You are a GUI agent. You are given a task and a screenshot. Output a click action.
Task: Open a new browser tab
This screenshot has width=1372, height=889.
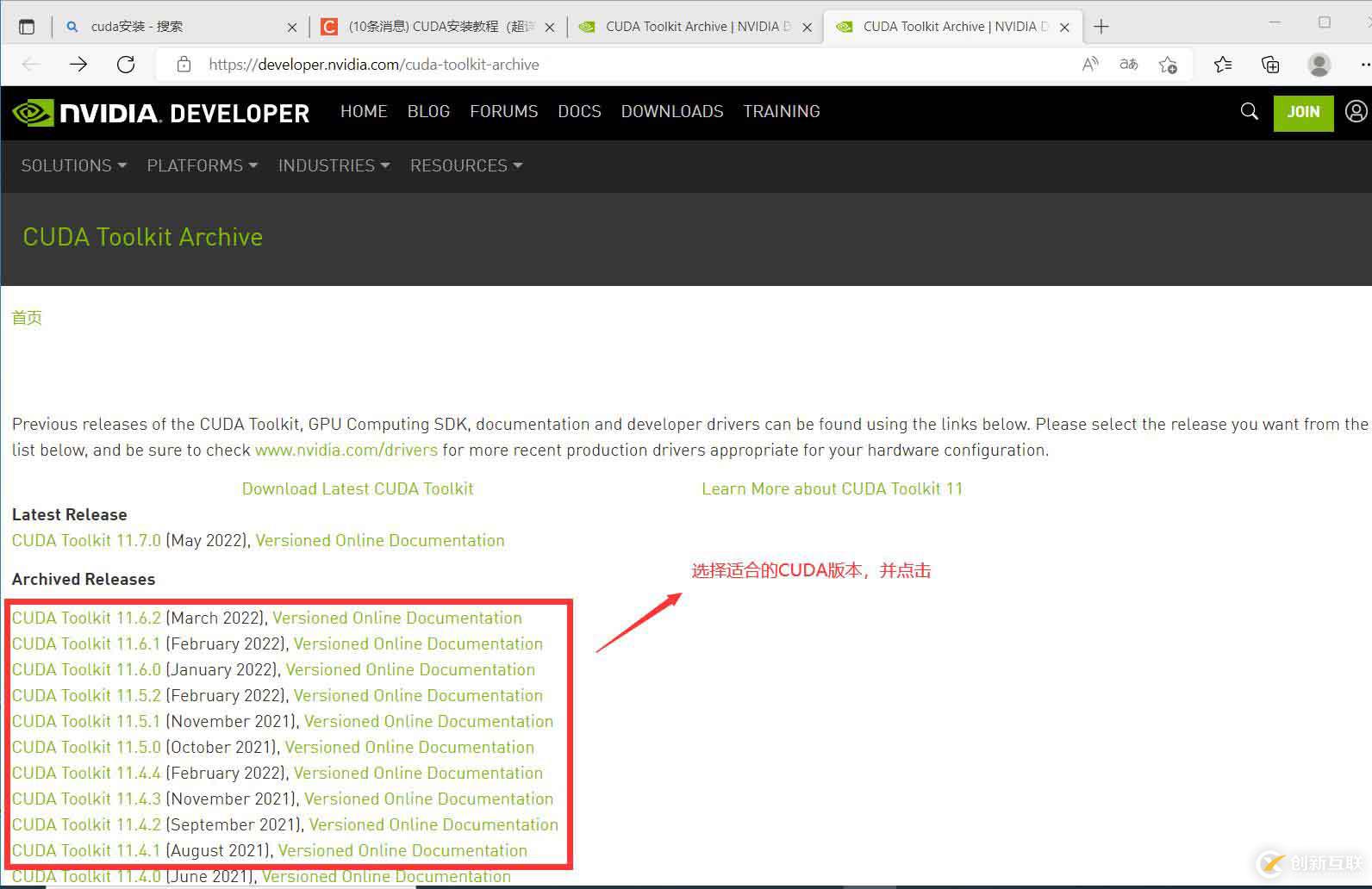pyautogui.click(x=1101, y=27)
